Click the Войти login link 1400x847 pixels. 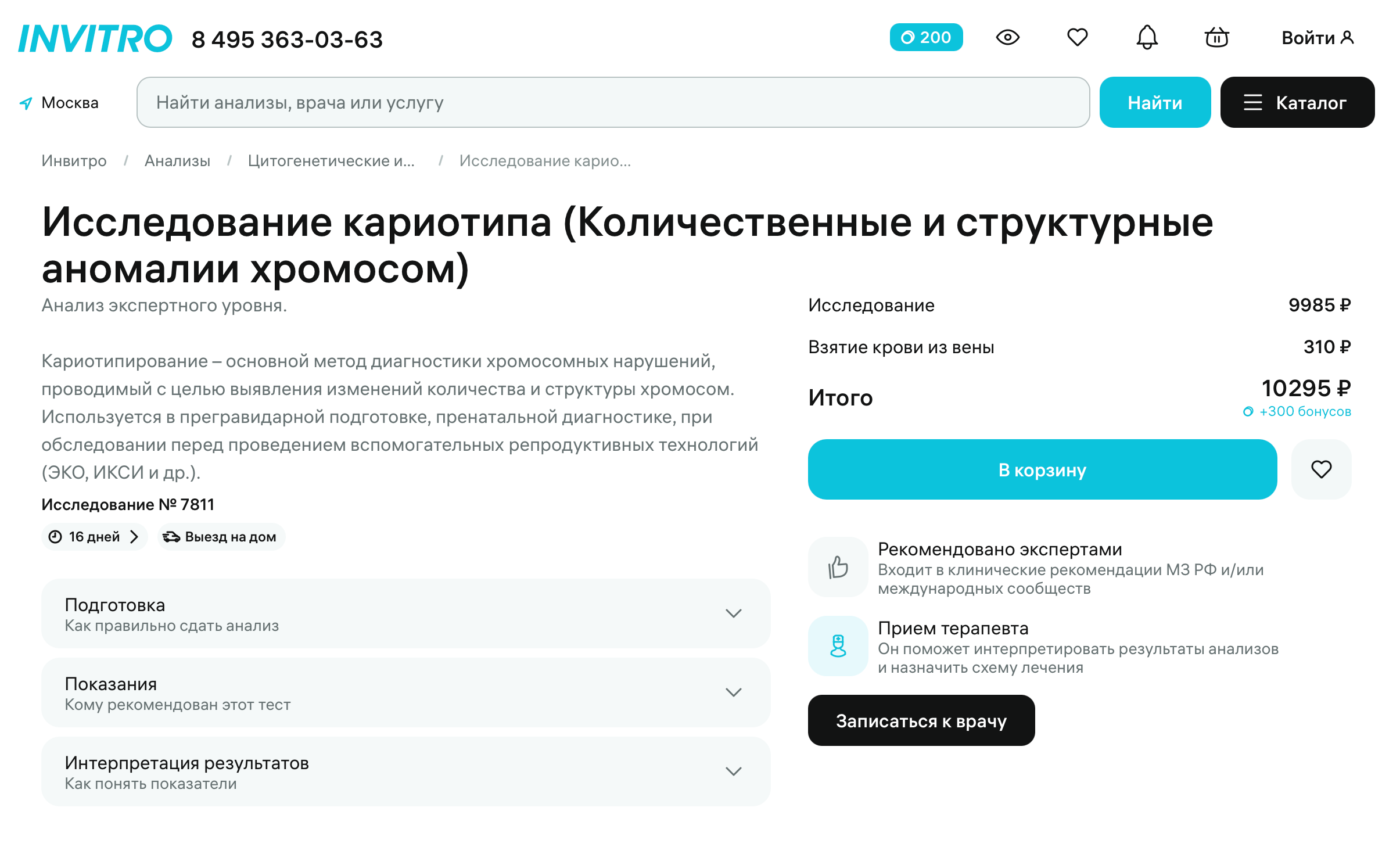(1318, 38)
